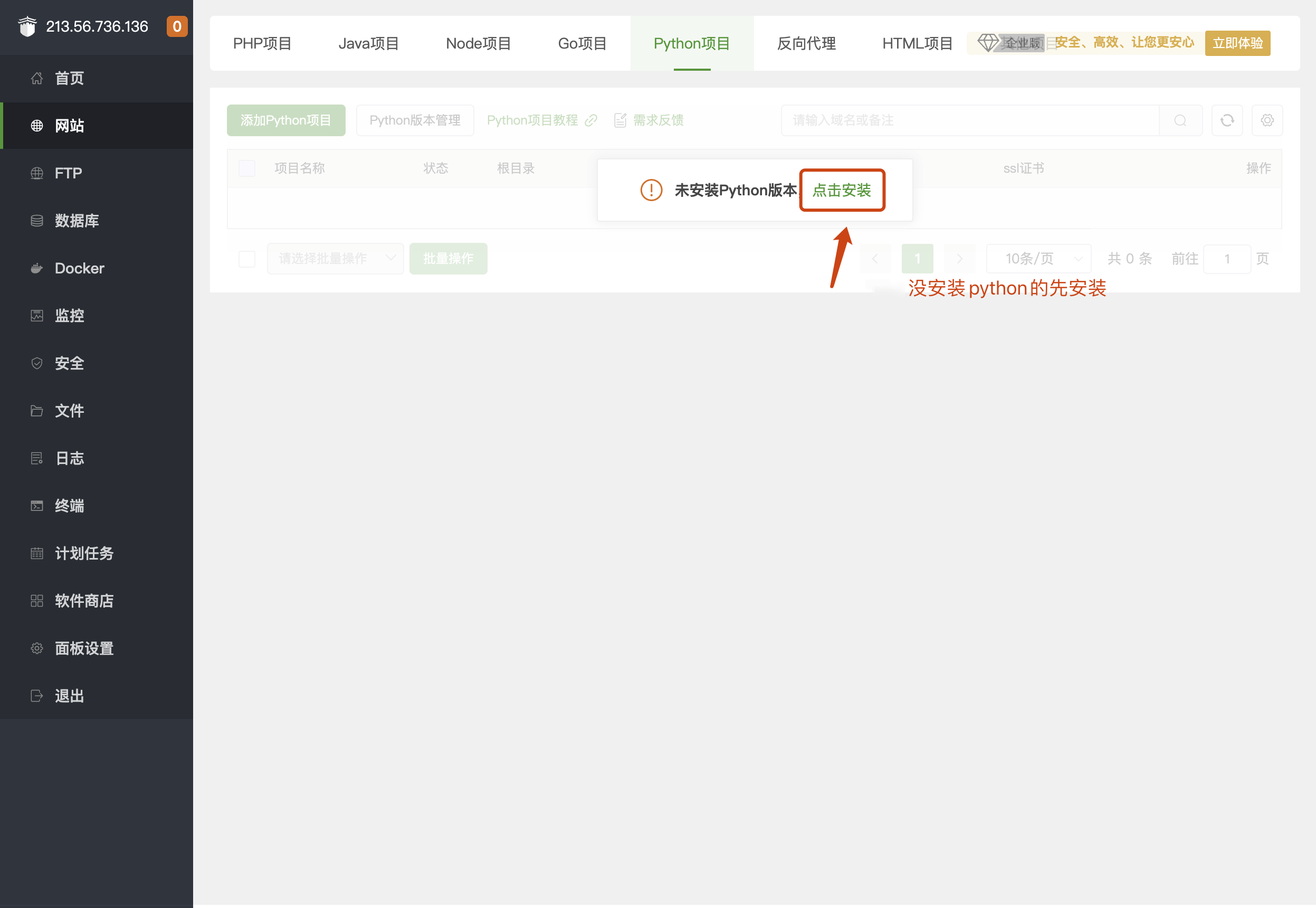Toggle the select-all checkbox in table header

pyautogui.click(x=247, y=168)
